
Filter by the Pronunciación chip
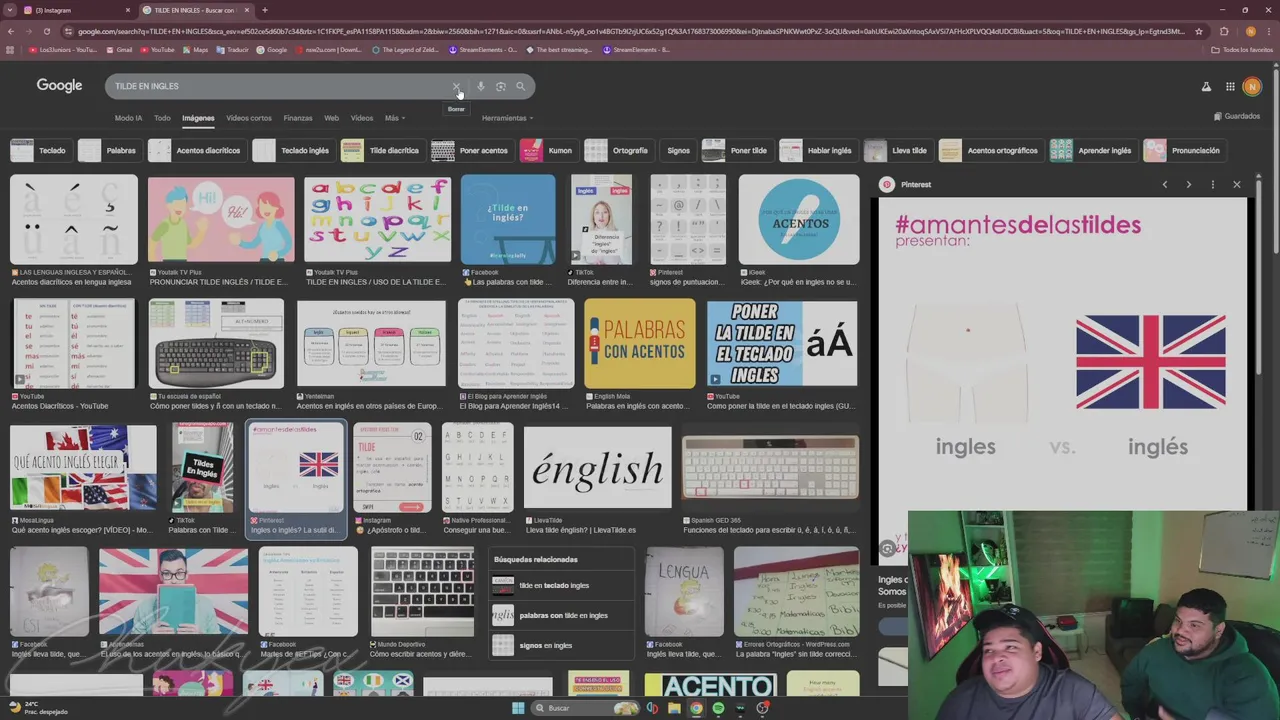(x=1183, y=151)
